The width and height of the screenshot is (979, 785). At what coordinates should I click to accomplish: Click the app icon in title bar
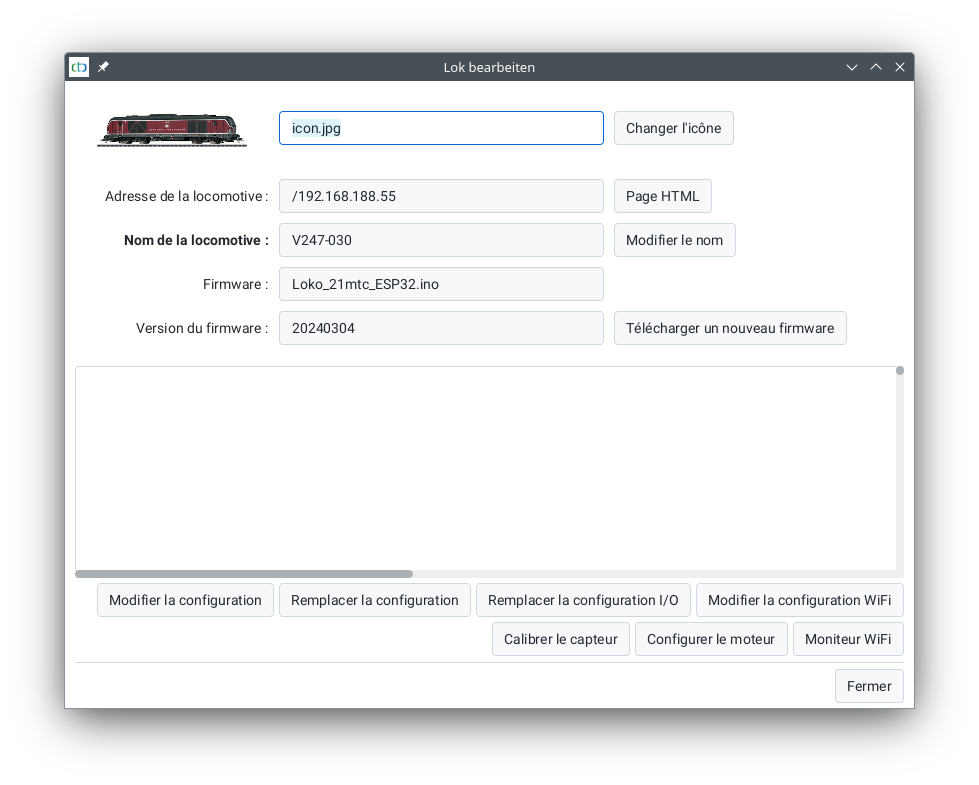click(79, 67)
